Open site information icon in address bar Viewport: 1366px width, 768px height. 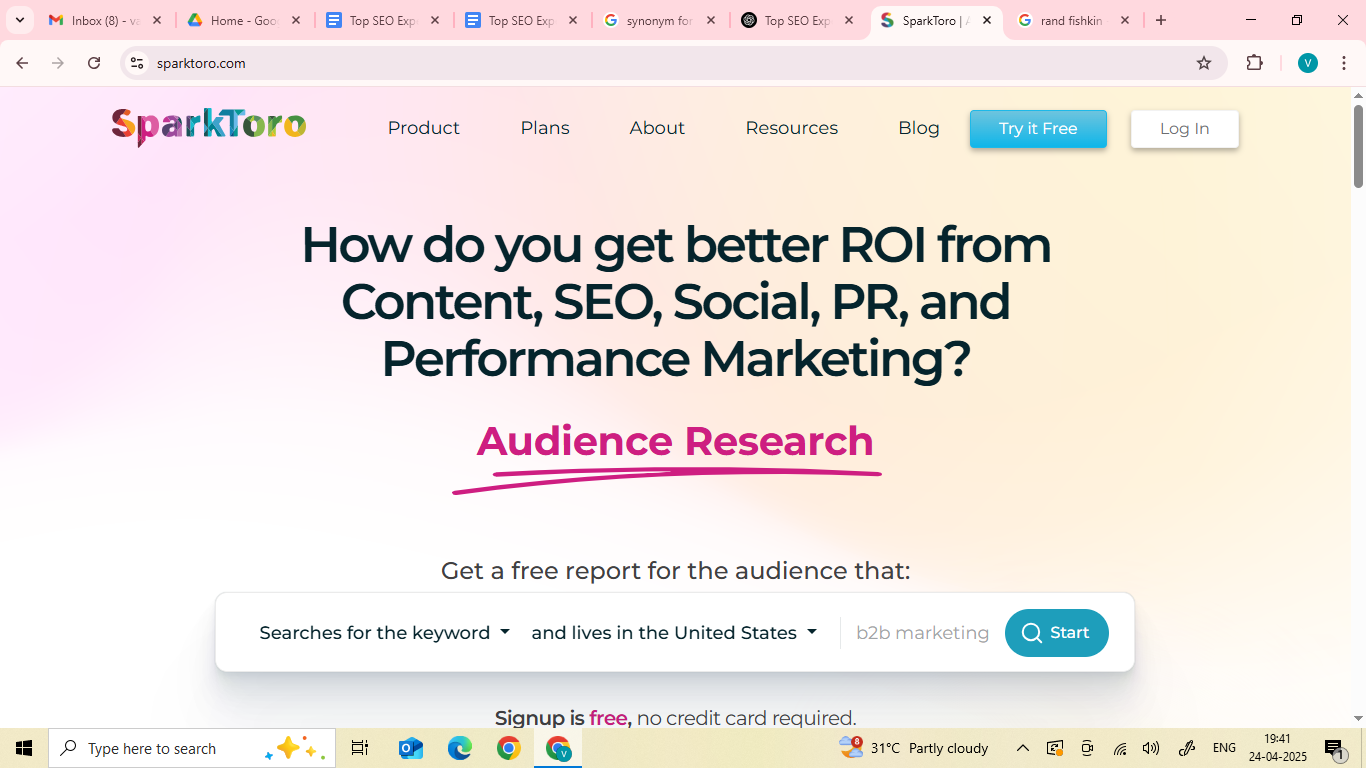tap(138, 63)
